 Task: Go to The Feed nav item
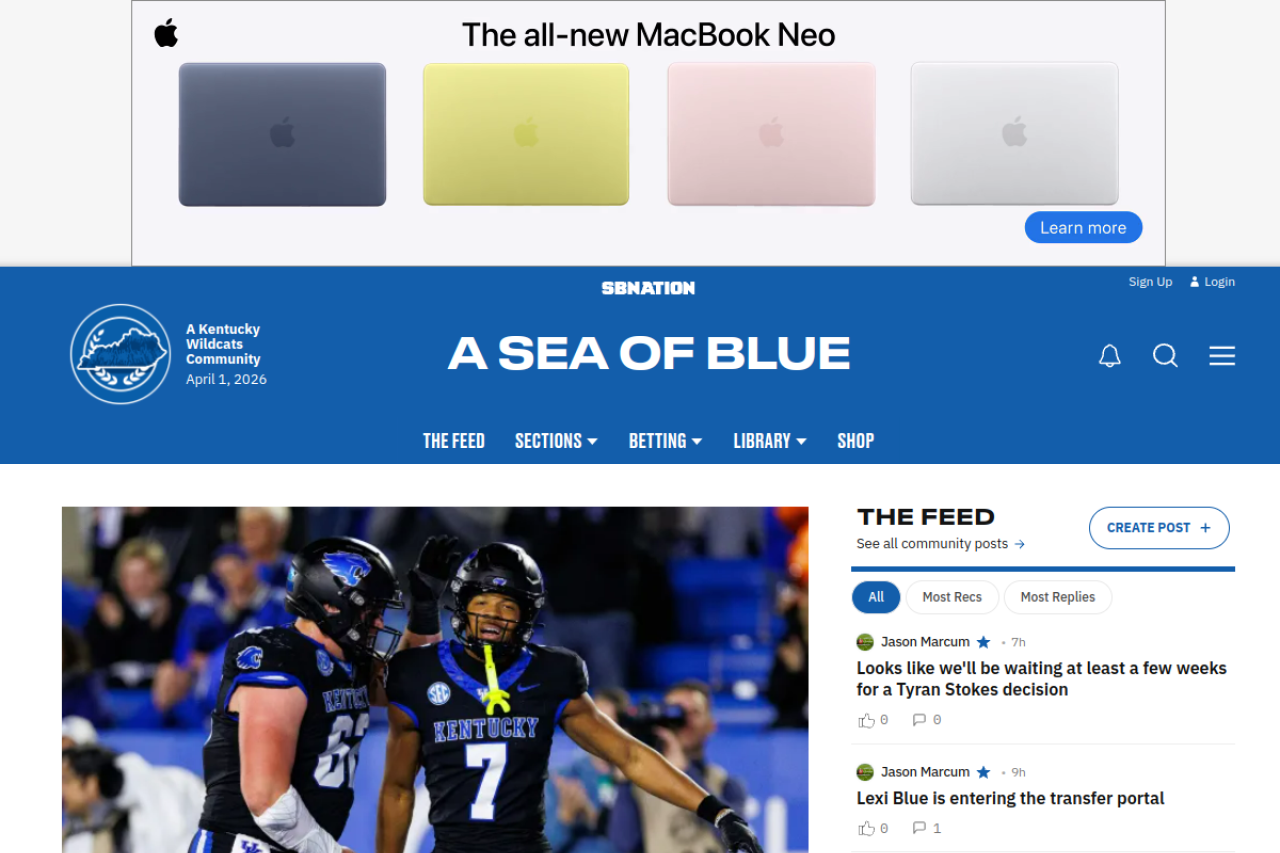(x=454, y=441)
